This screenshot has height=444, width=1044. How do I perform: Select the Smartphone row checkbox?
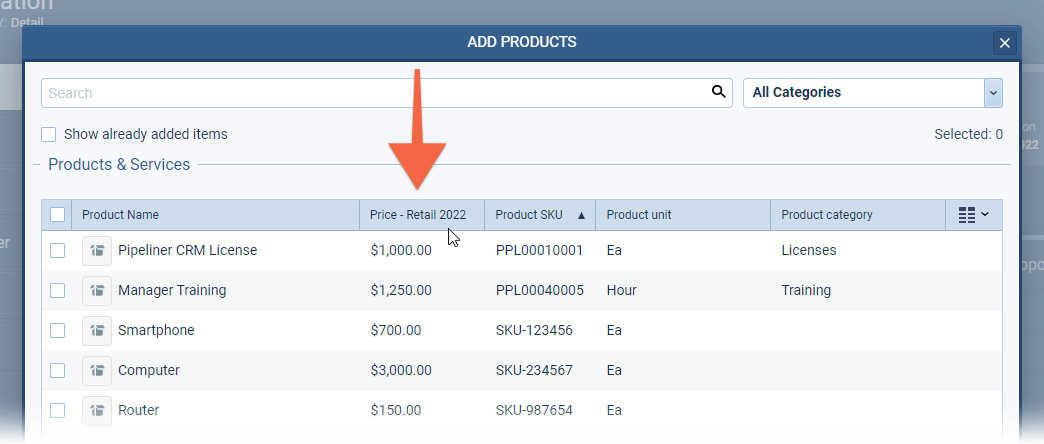(58, 330)
